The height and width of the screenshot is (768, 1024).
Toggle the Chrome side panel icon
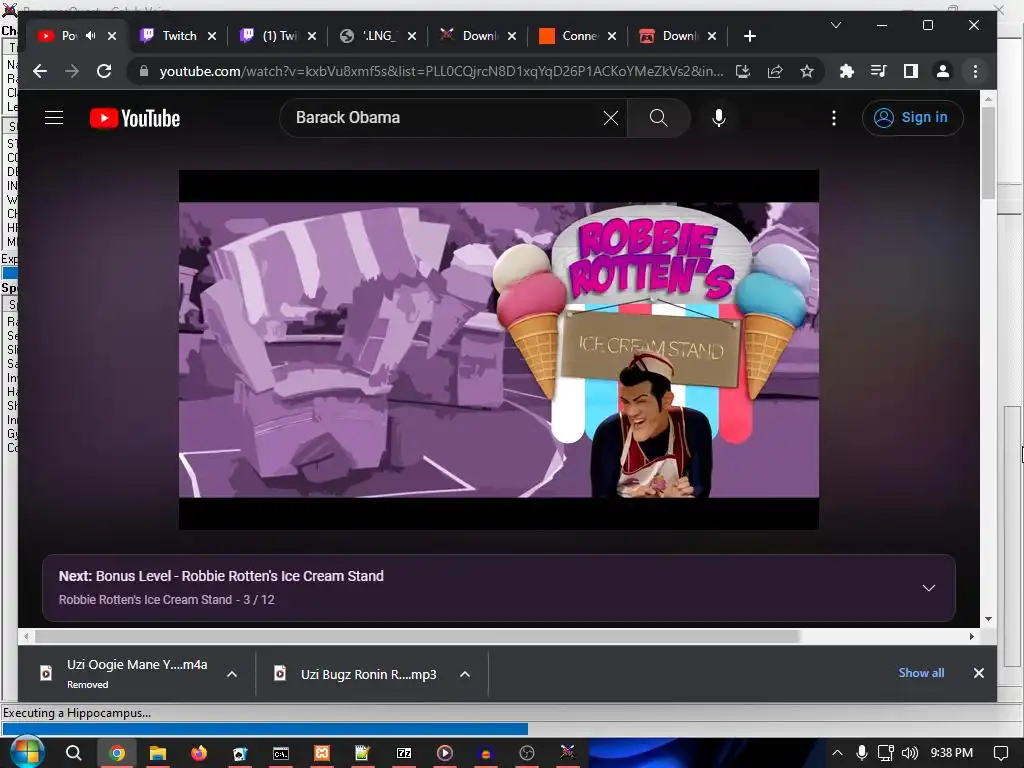910,71
